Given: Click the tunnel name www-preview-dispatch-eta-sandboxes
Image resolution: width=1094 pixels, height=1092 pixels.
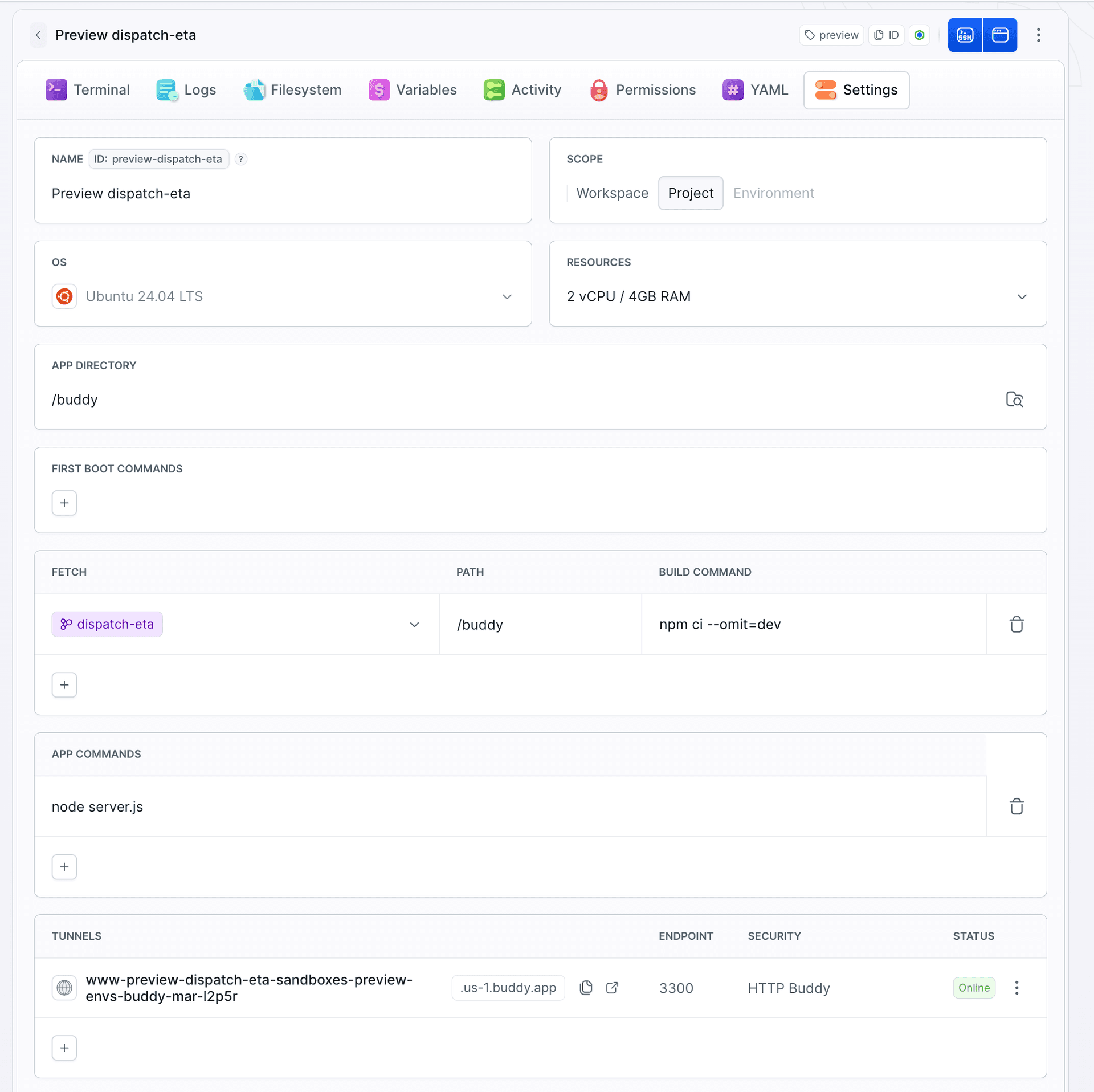Looking at the screenshot, I should [249, 988].
